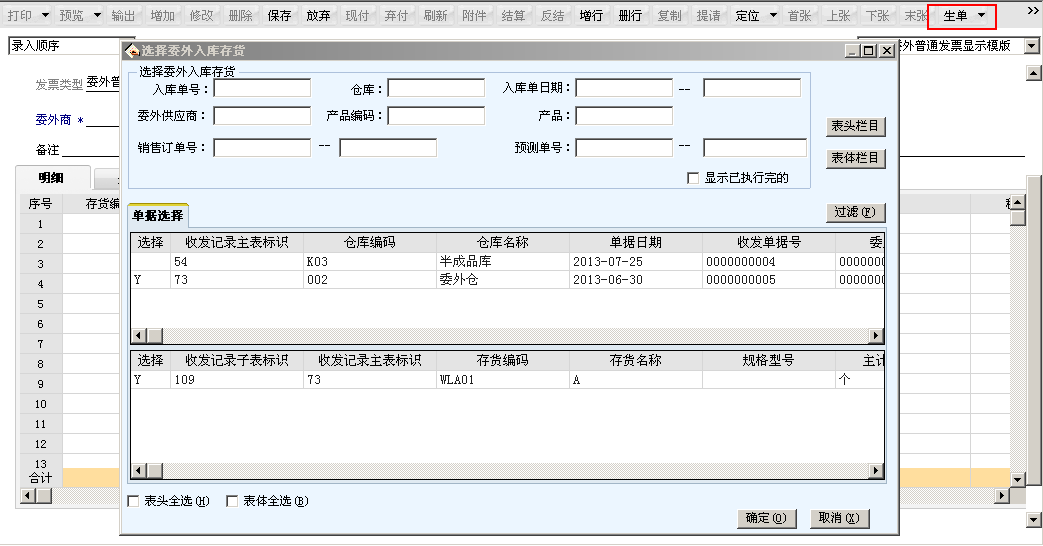Toggle the Y selection for sub-row 109
The image size is (1043, 546).
(x=150, y=380)
